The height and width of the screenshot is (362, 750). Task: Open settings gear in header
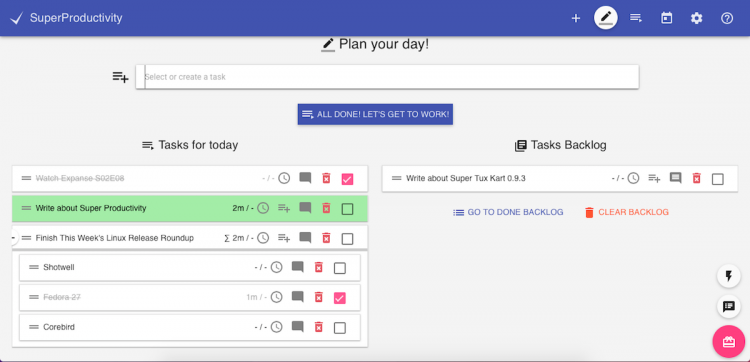[x=696, y=18]
